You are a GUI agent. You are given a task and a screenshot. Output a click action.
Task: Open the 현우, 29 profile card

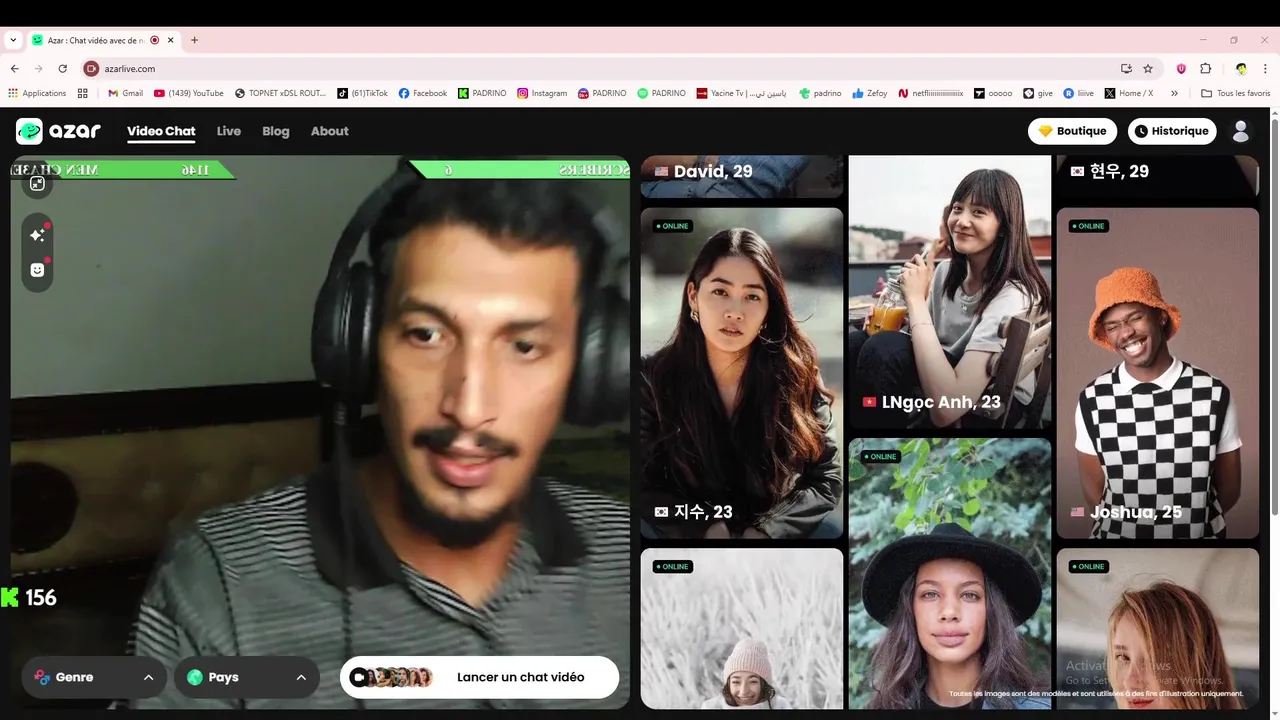pos(1158,176)
